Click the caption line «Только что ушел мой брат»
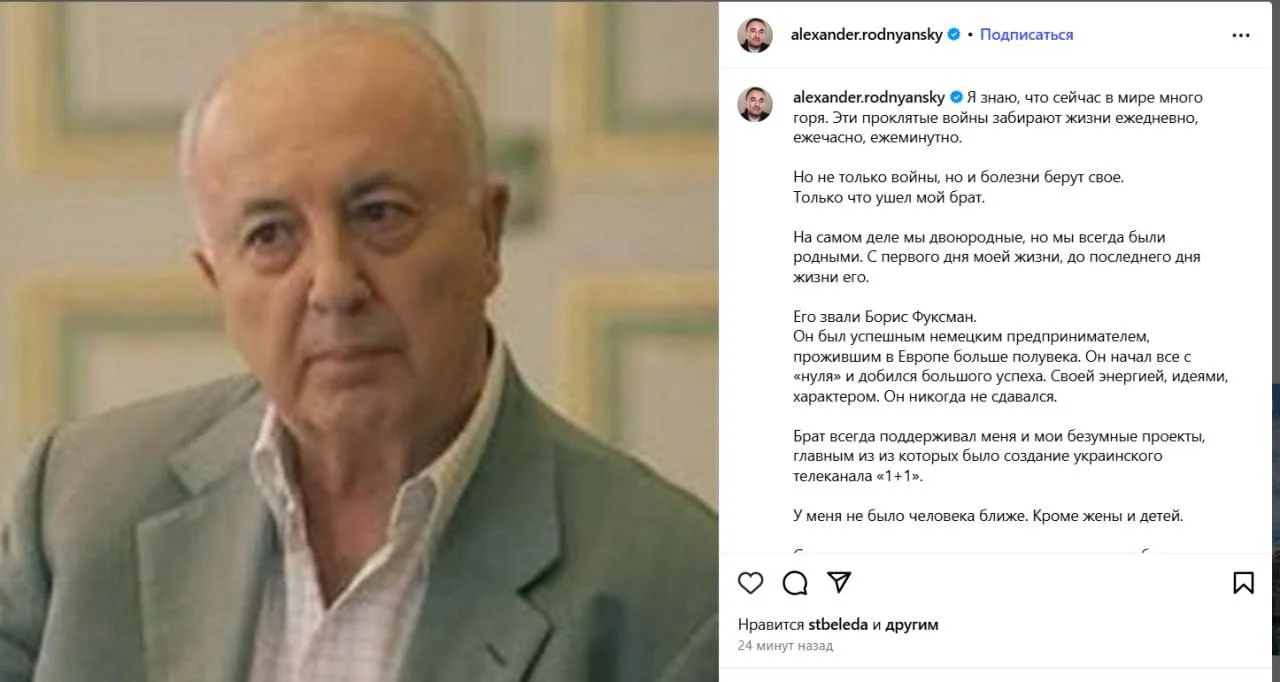The height and width of the screenshot is (682, 1280). [x=889, y=197]
